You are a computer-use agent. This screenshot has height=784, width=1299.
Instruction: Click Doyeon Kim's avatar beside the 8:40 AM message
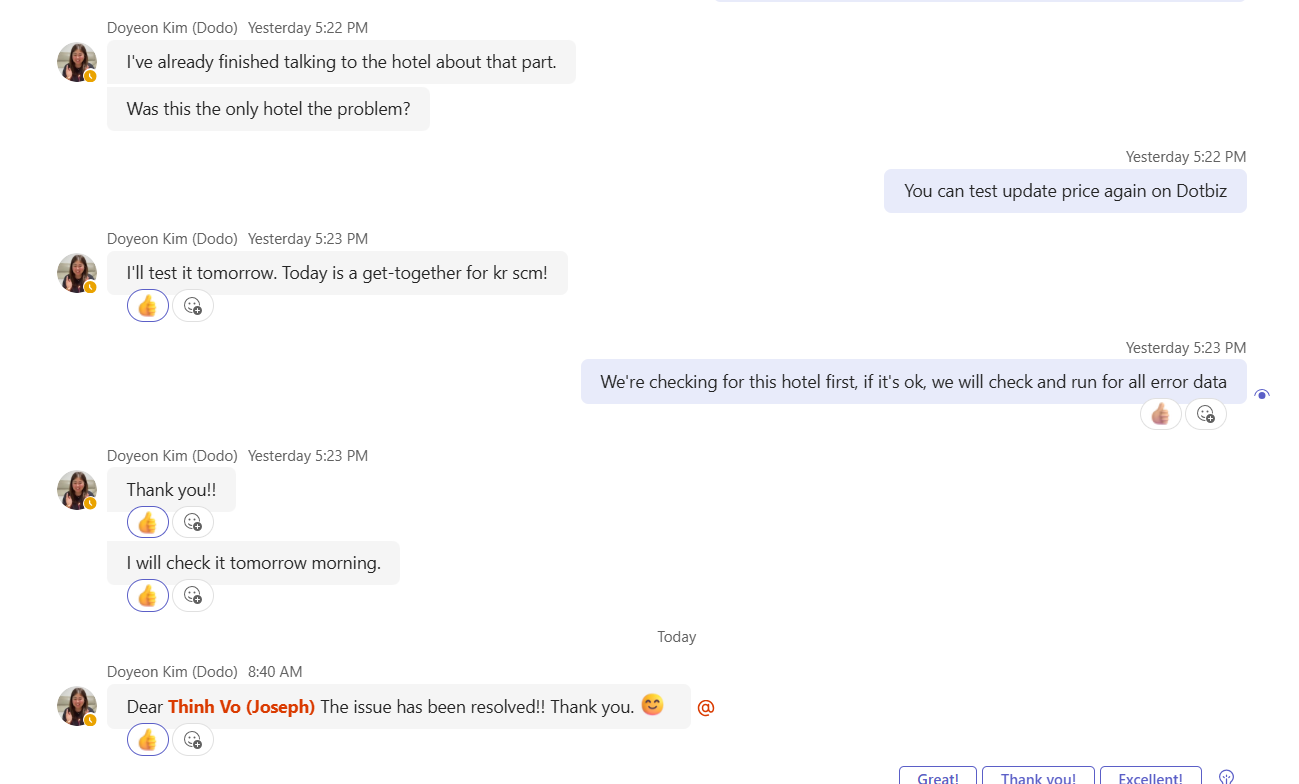click(77, 706)
